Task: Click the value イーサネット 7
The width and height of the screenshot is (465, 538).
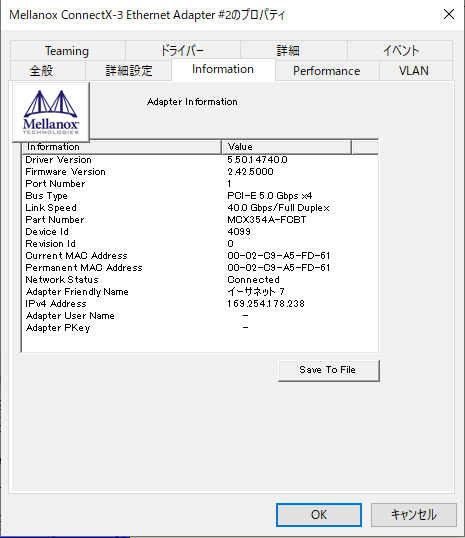Action: pos(256,292)
